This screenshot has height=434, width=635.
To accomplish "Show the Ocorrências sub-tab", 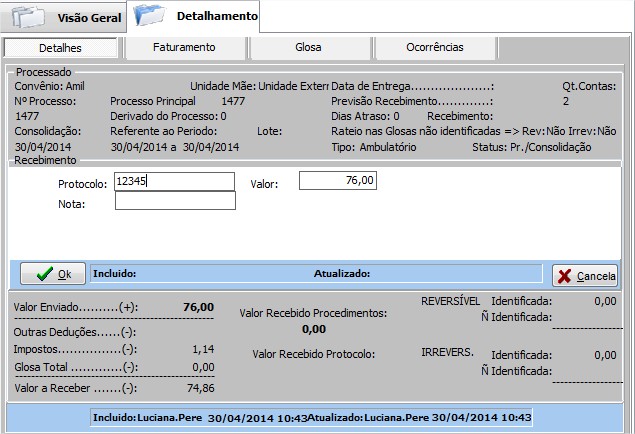I will pos(435,47).
